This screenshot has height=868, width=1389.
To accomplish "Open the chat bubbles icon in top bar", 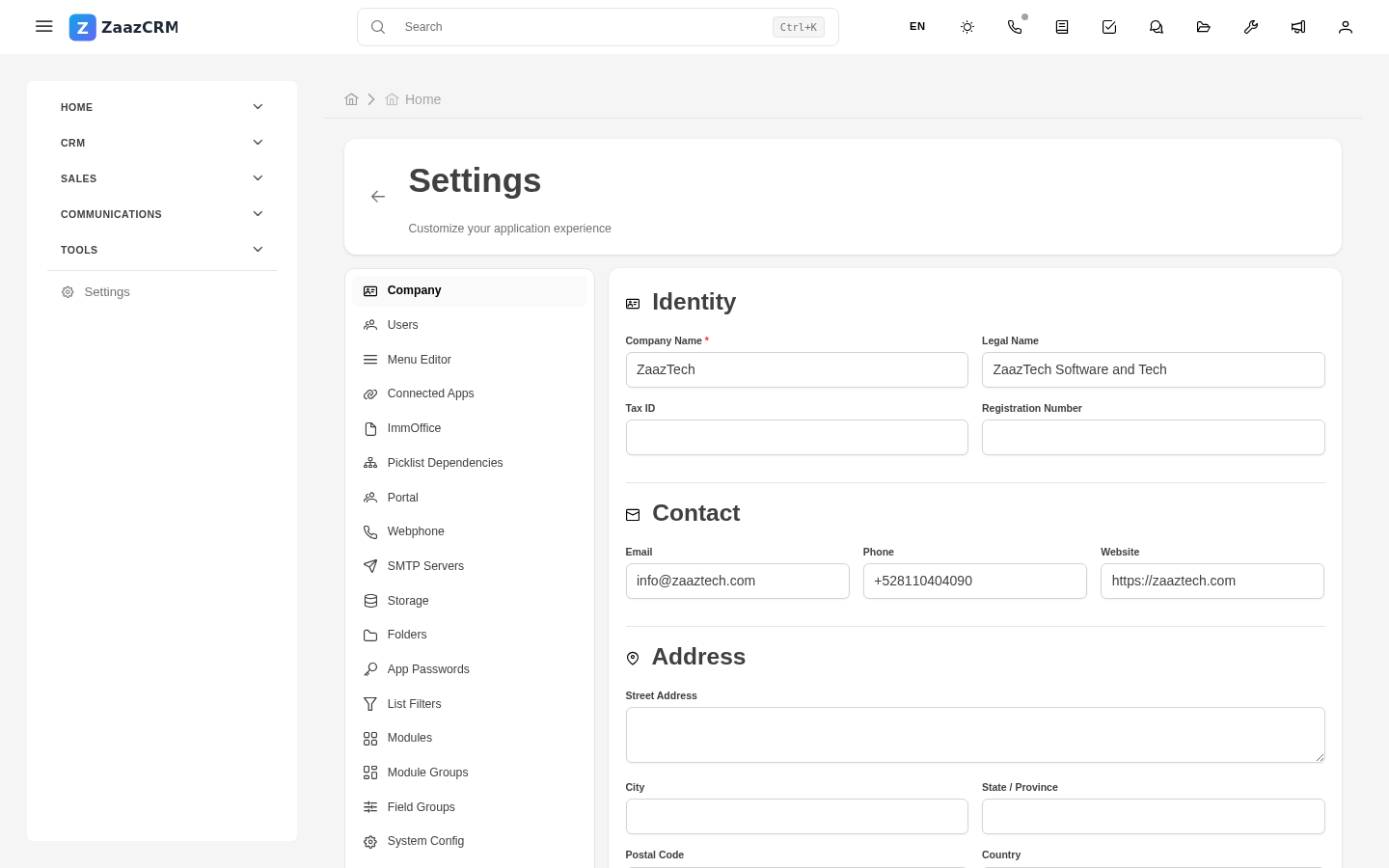I will [1157, 27].
